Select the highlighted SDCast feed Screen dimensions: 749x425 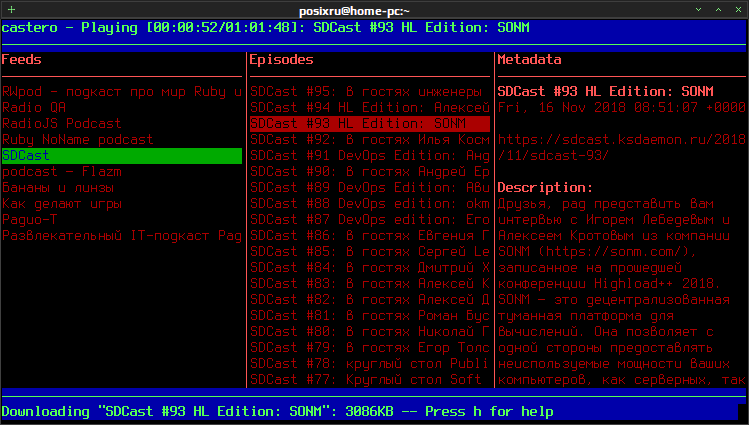(x=122, y=156)
